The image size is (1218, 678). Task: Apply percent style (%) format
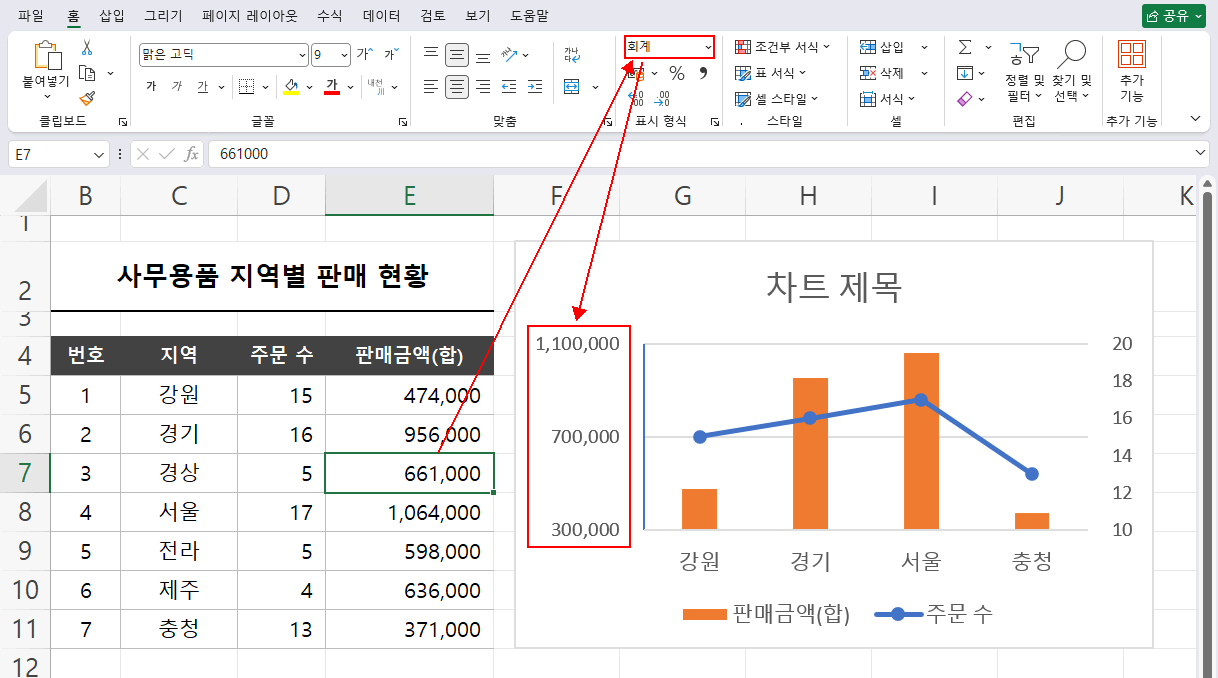pos(677,73)
